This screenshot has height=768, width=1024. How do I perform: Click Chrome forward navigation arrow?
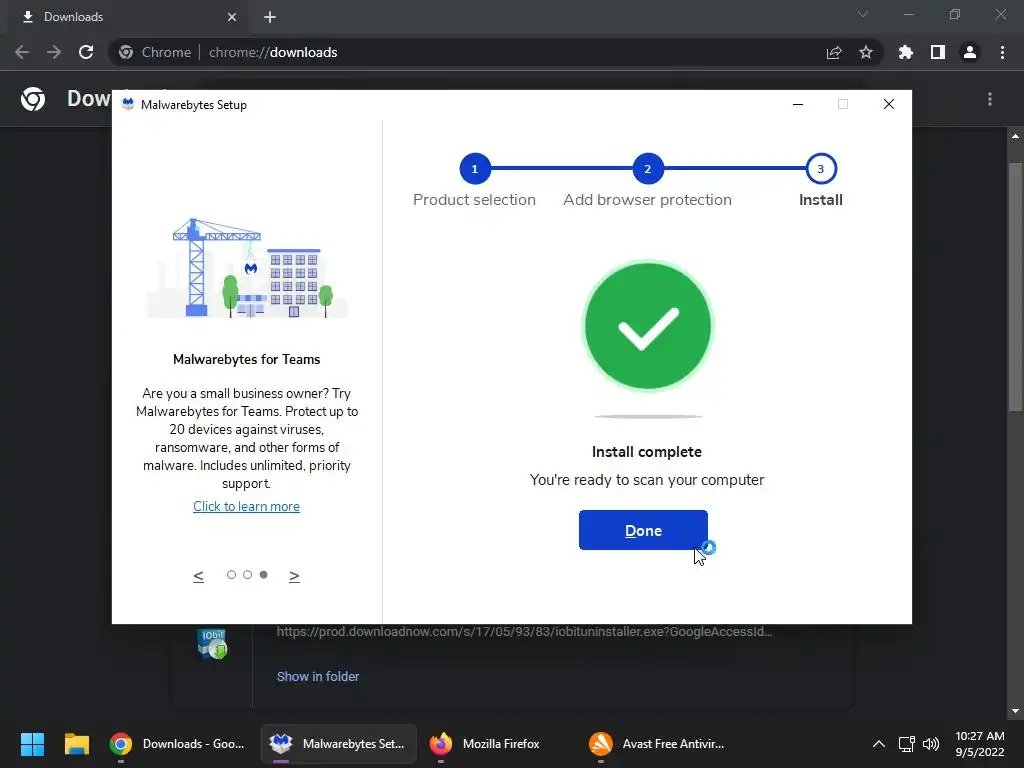(x=54, y=52)
